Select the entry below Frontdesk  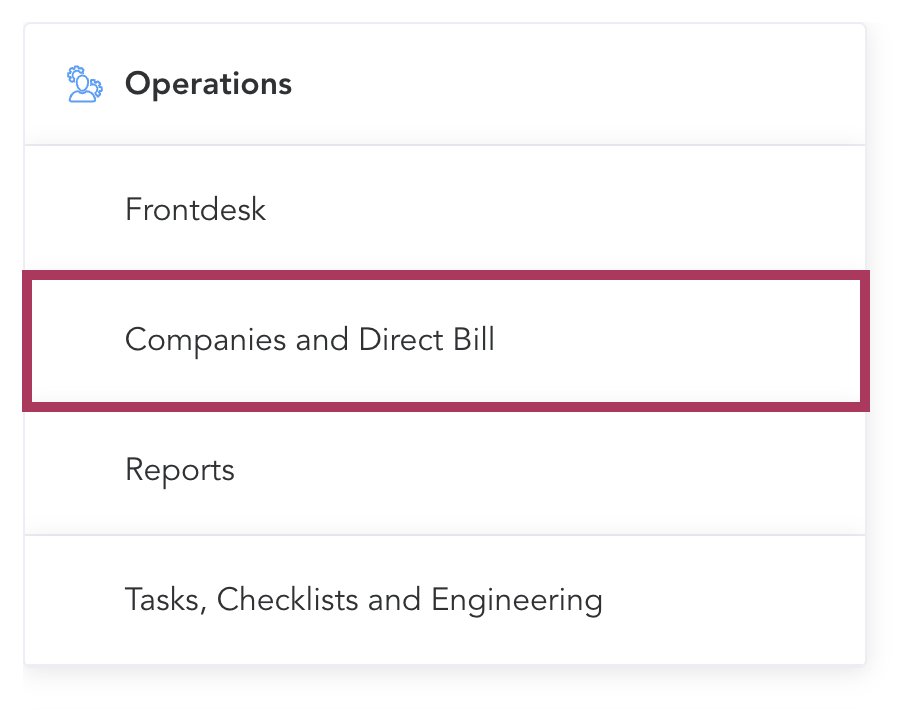[310, 340]
